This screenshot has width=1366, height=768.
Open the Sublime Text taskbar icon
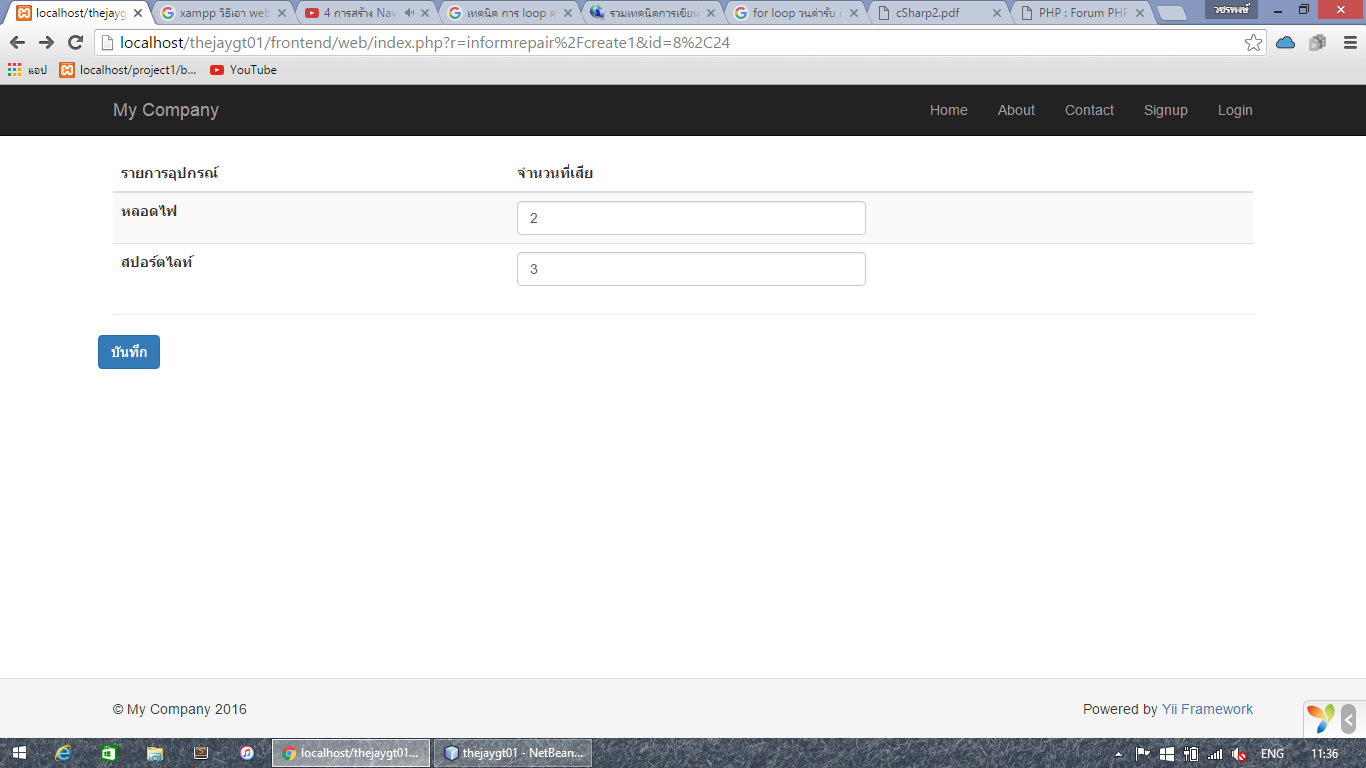click(x=201, y=753)
